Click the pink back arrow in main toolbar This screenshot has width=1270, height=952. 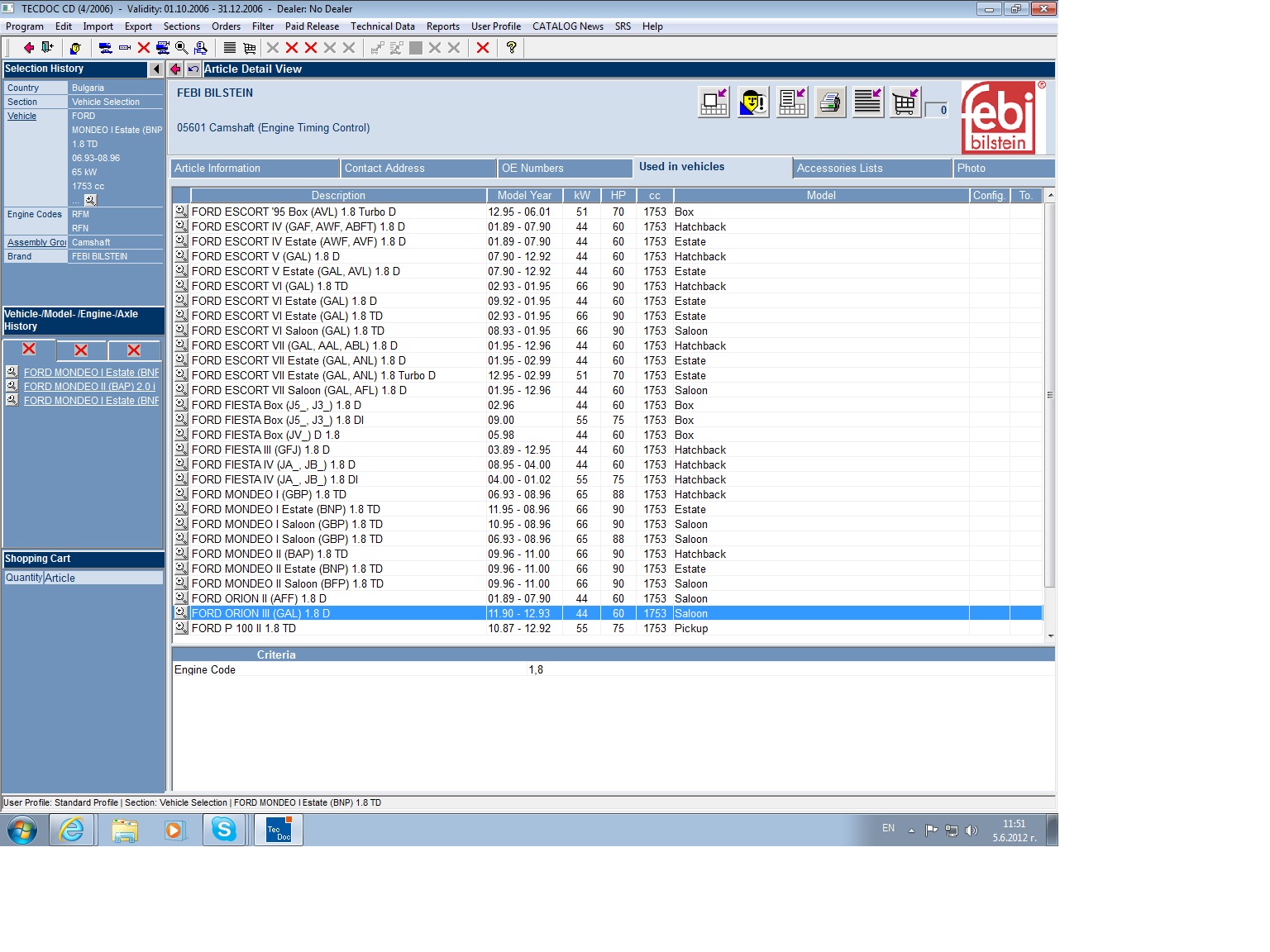point(28,48)
